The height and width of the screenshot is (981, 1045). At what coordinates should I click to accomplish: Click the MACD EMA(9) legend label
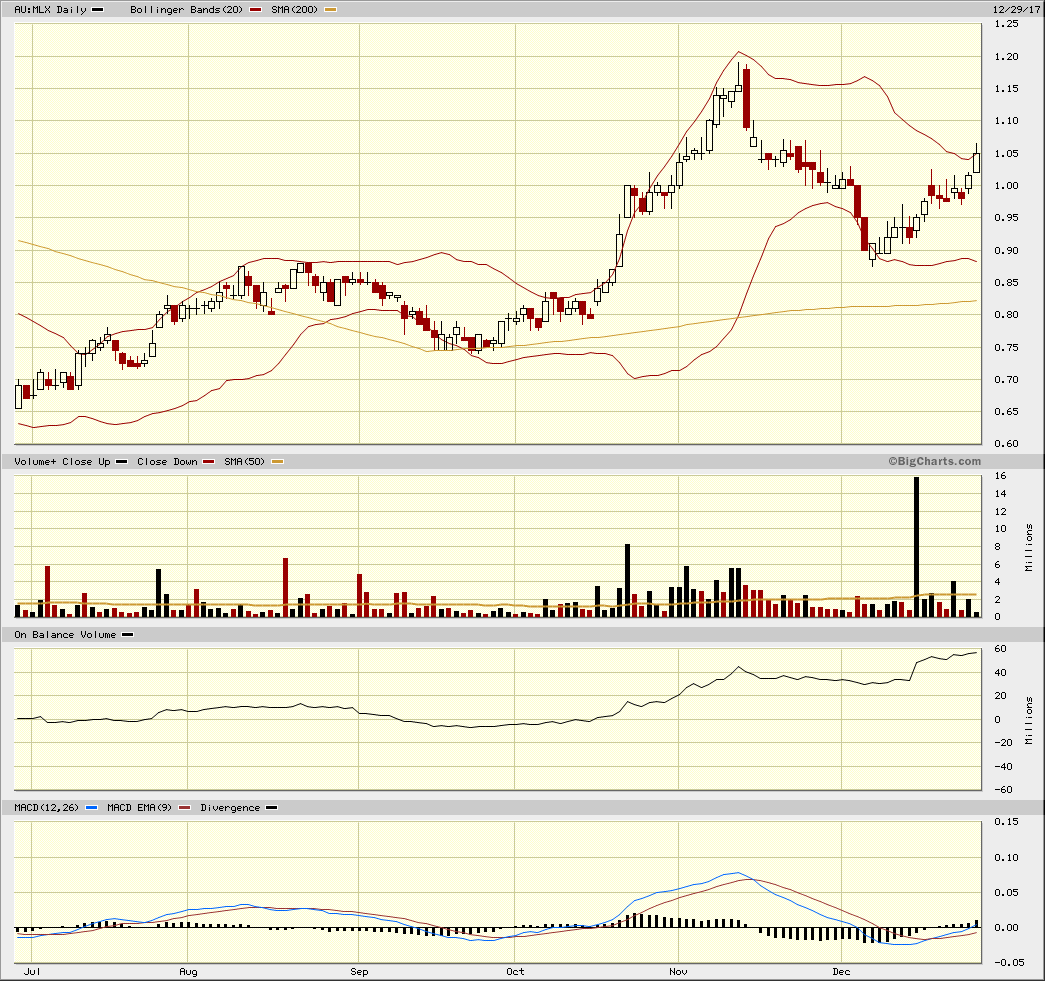[139, 807]
